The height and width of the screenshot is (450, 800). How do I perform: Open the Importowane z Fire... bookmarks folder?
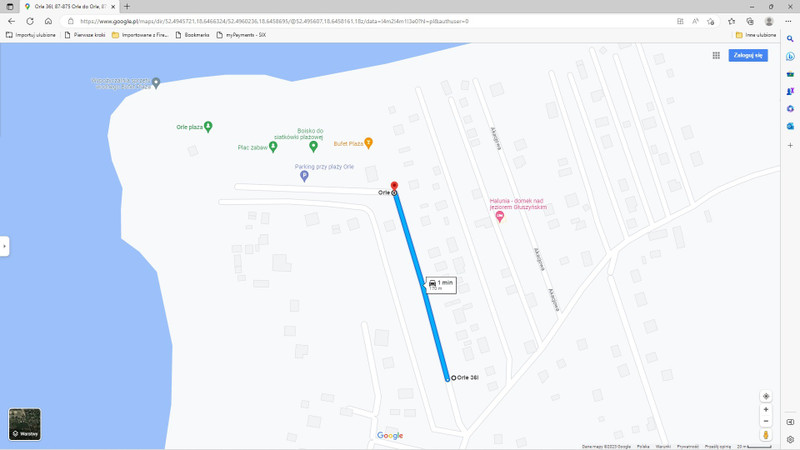140,35
